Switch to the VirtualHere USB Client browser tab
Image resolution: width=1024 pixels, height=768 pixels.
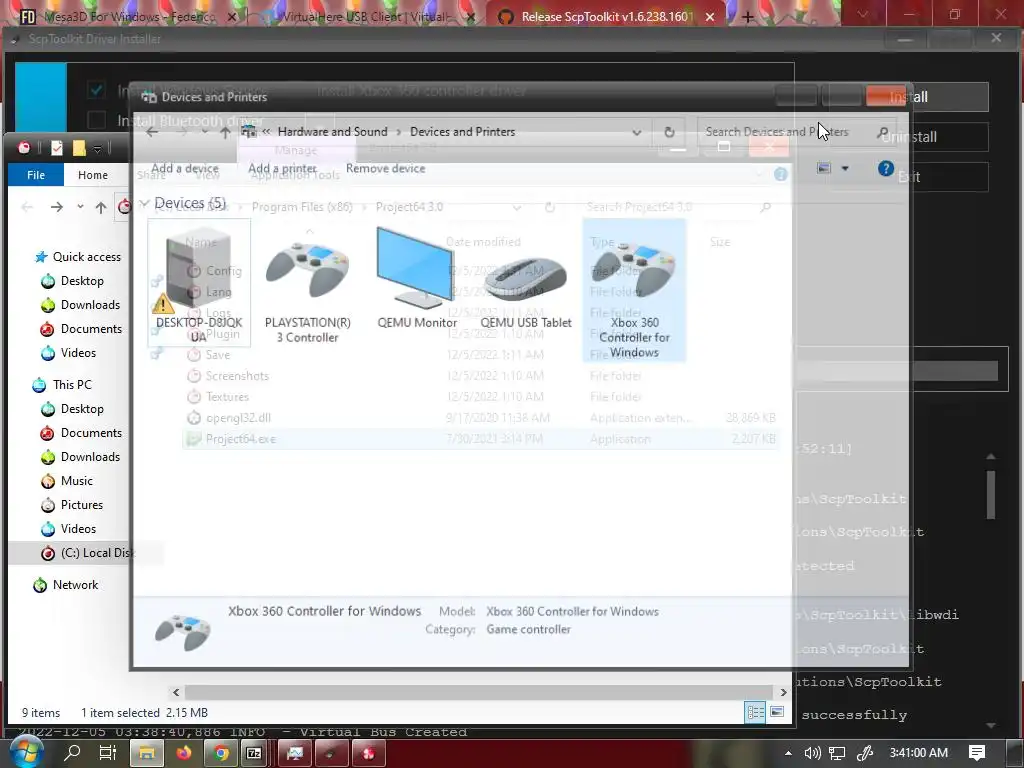coord(364,16)
